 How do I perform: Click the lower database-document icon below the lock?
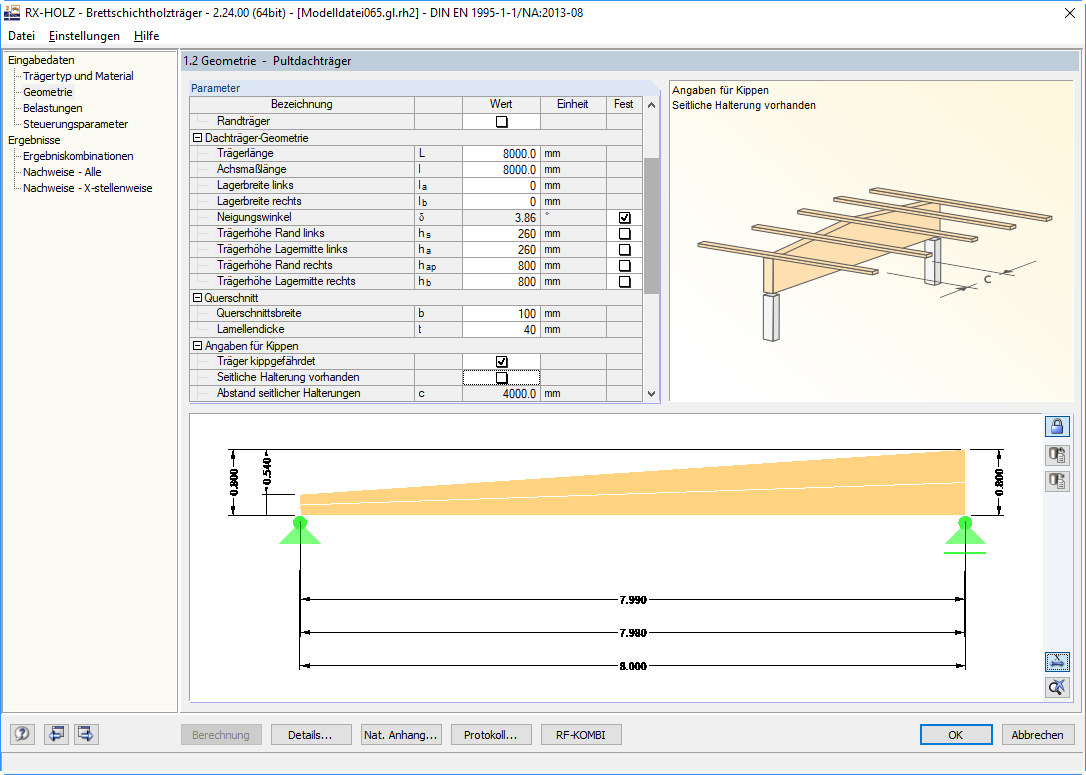(1057, 481)
